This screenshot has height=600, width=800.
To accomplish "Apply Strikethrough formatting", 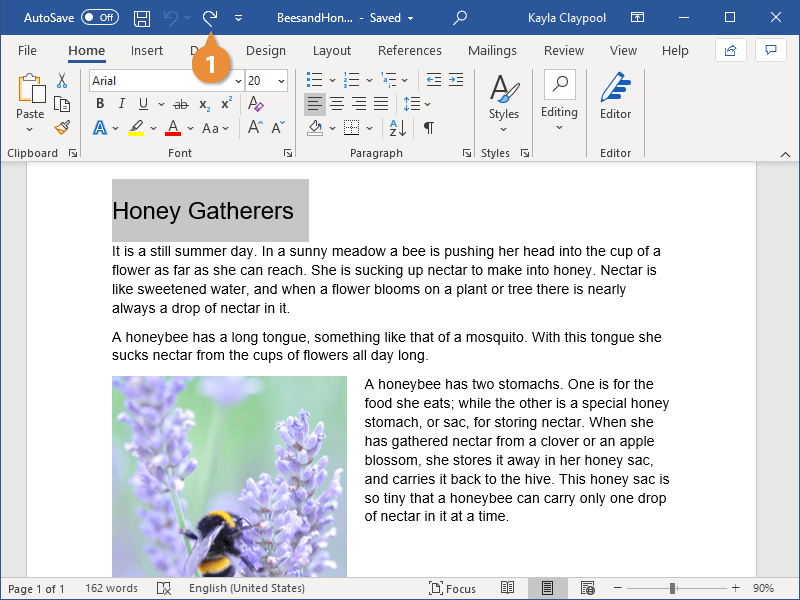I will point(180,104).
